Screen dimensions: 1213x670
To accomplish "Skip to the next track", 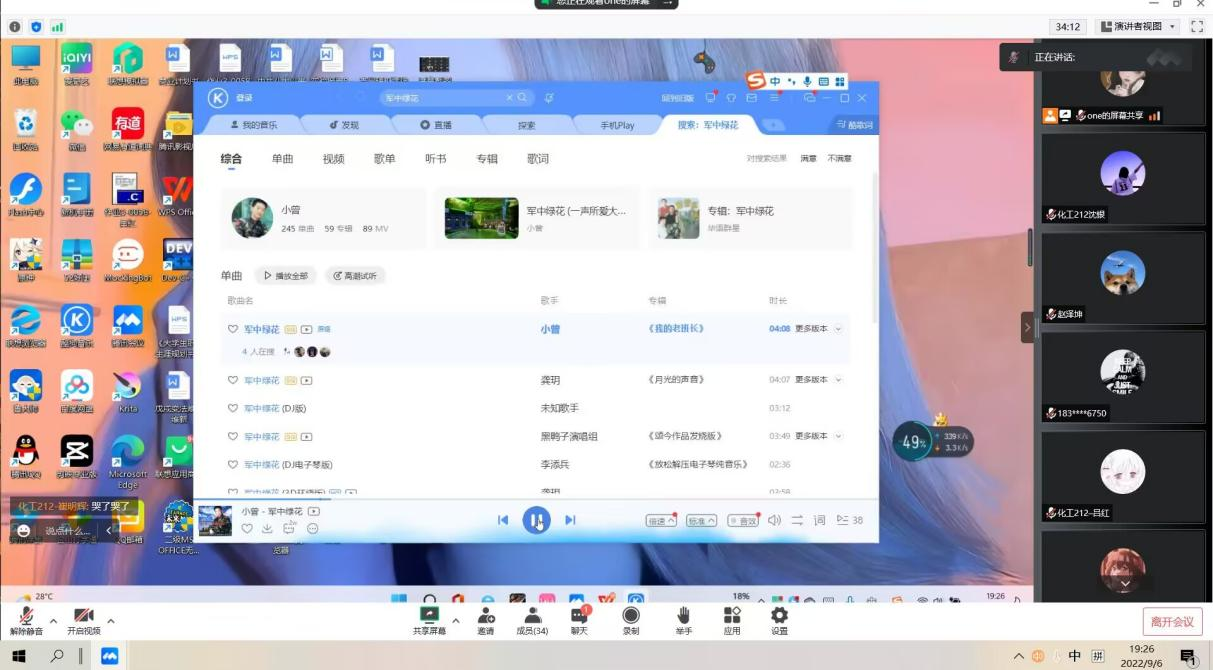I will tap(570, 520).
